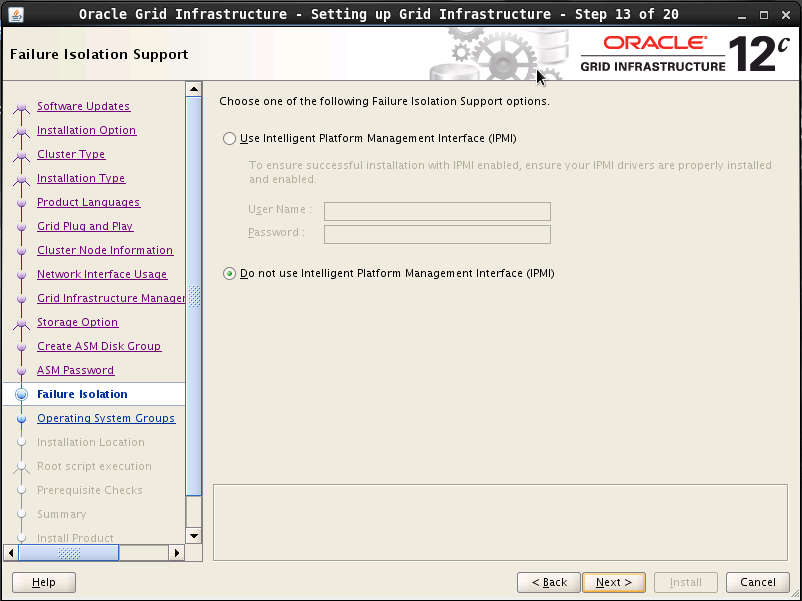The width and height of the screenshot is (802, 601).
Task: Click the Operating System Groups step bullet icon
Action: (x=21, y=419)
